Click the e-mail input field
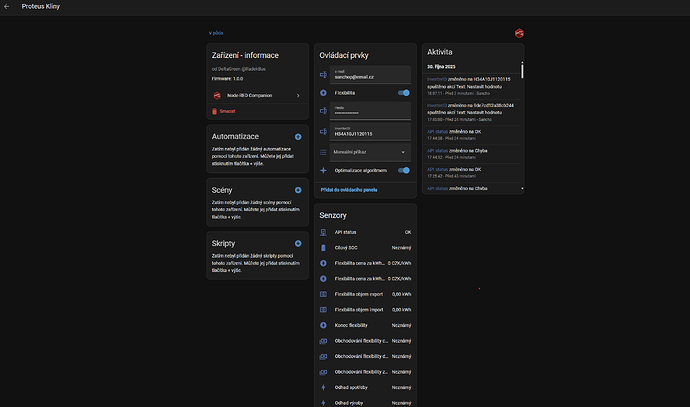 pos(371,74)
